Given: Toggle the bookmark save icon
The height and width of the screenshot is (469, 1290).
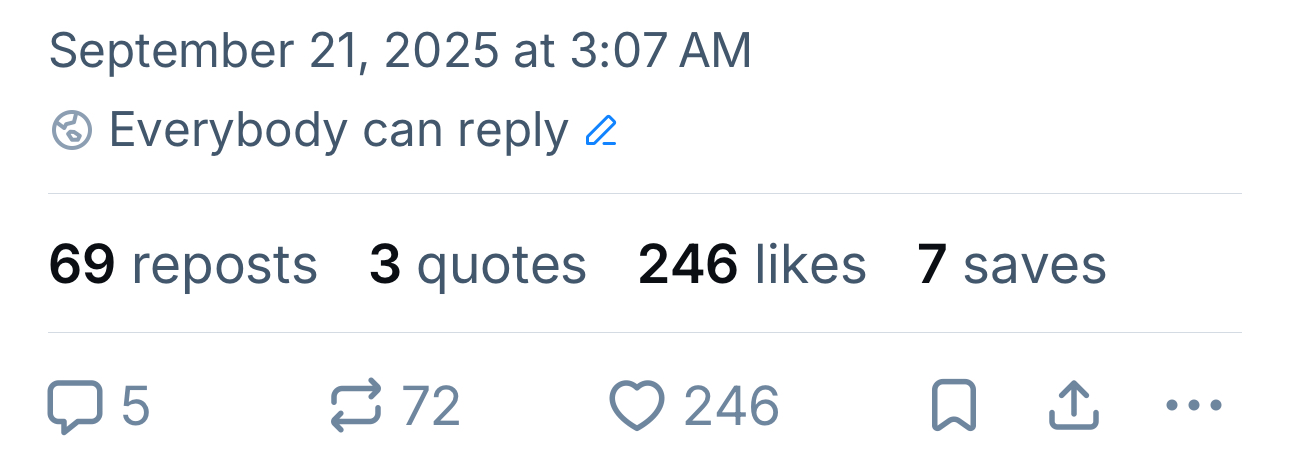Looking at the screenshot, I should pyautogui.click(x=954, y=407).
